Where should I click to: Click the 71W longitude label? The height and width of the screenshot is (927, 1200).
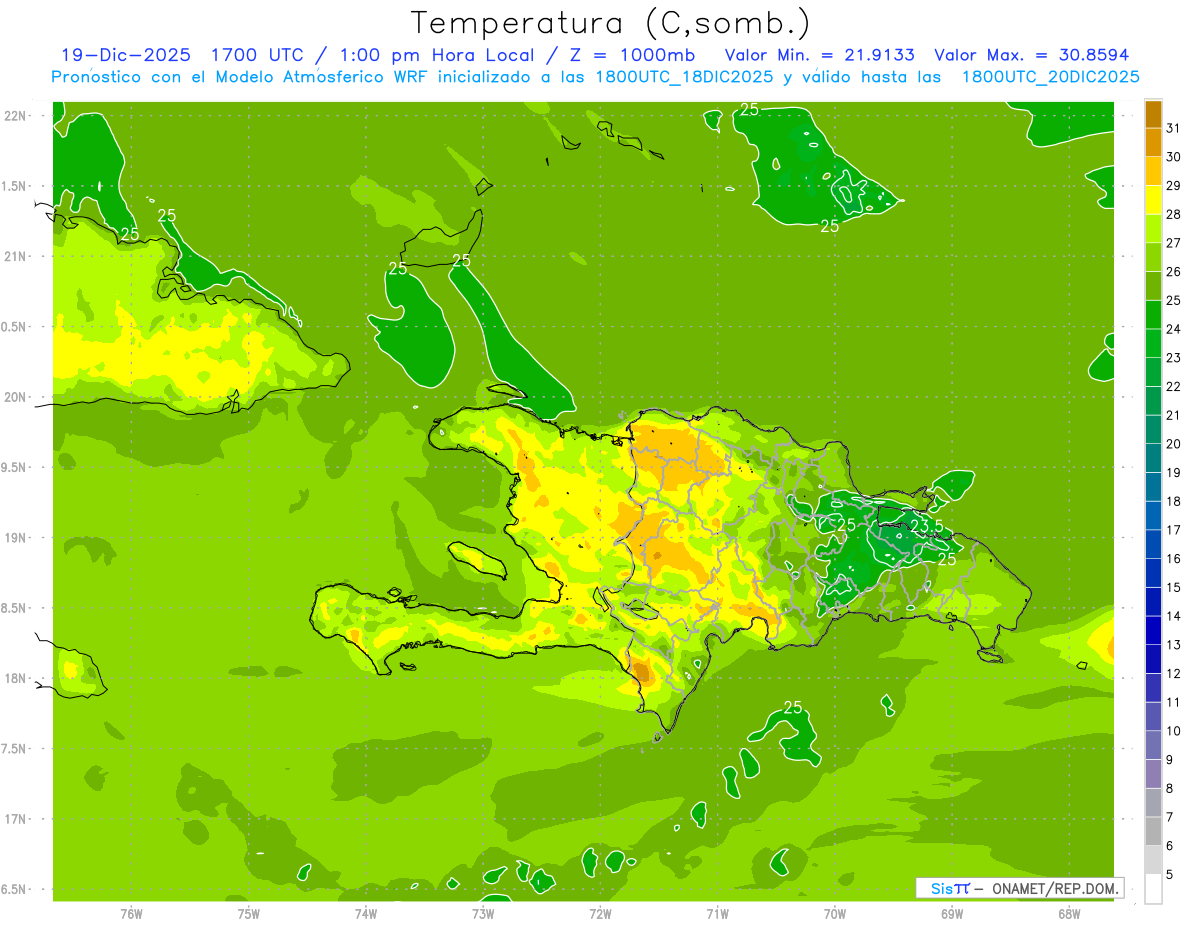(717, 914)
